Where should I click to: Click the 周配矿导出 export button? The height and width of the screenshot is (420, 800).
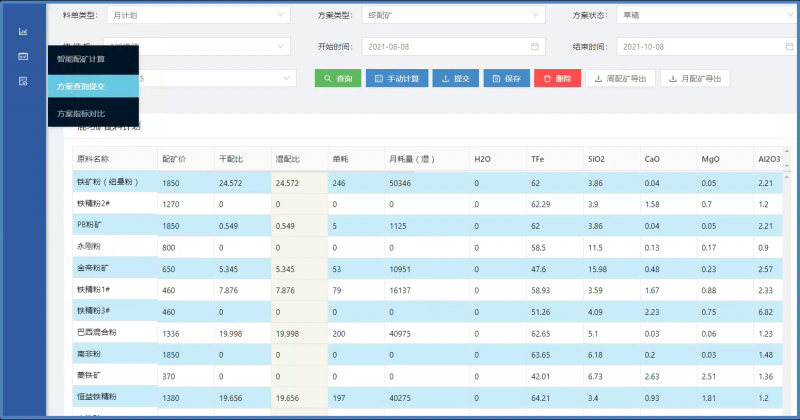620,78
